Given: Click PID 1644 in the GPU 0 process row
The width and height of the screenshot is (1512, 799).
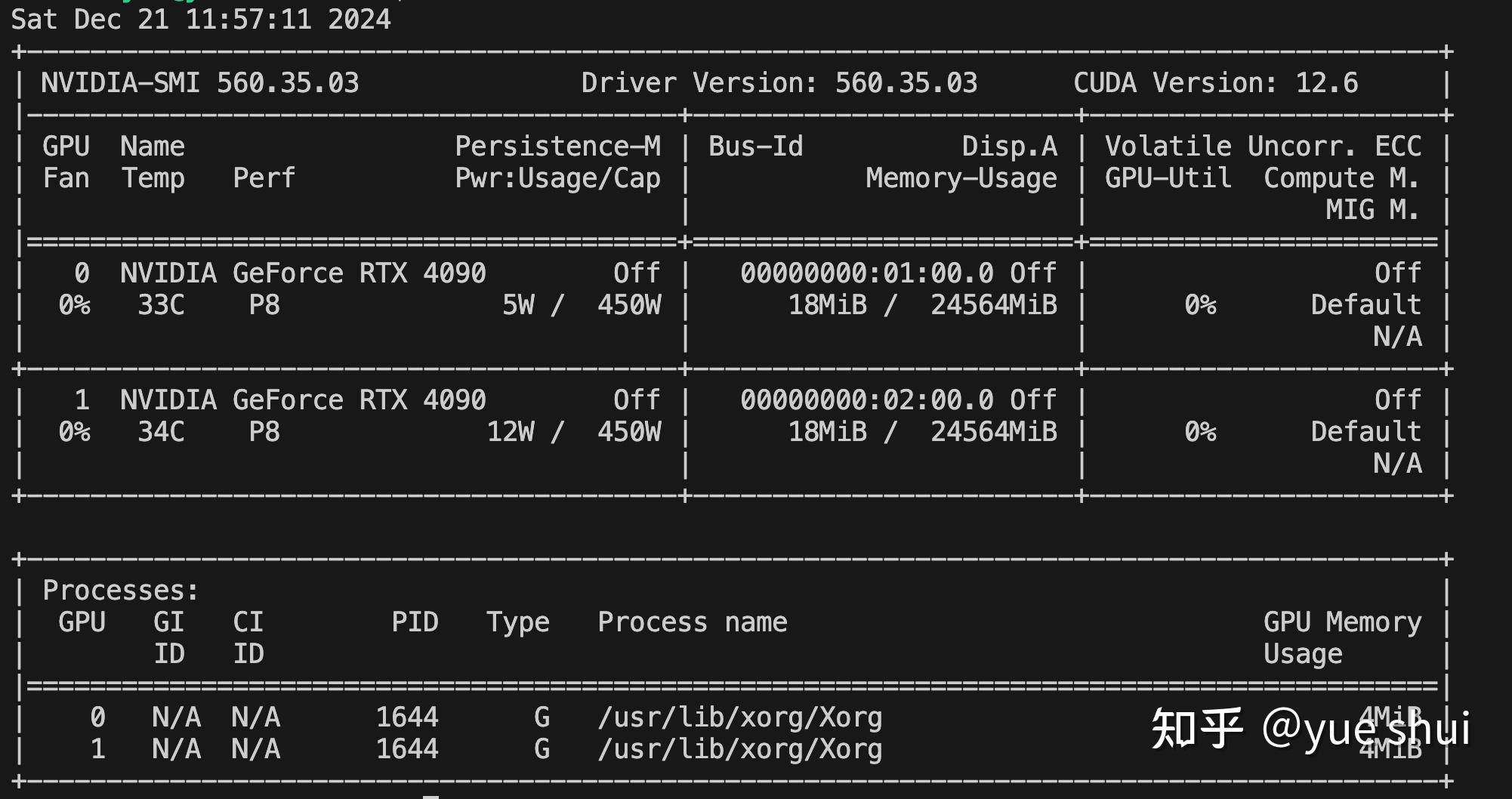Looking at the screenshot, I should point(407,717).
